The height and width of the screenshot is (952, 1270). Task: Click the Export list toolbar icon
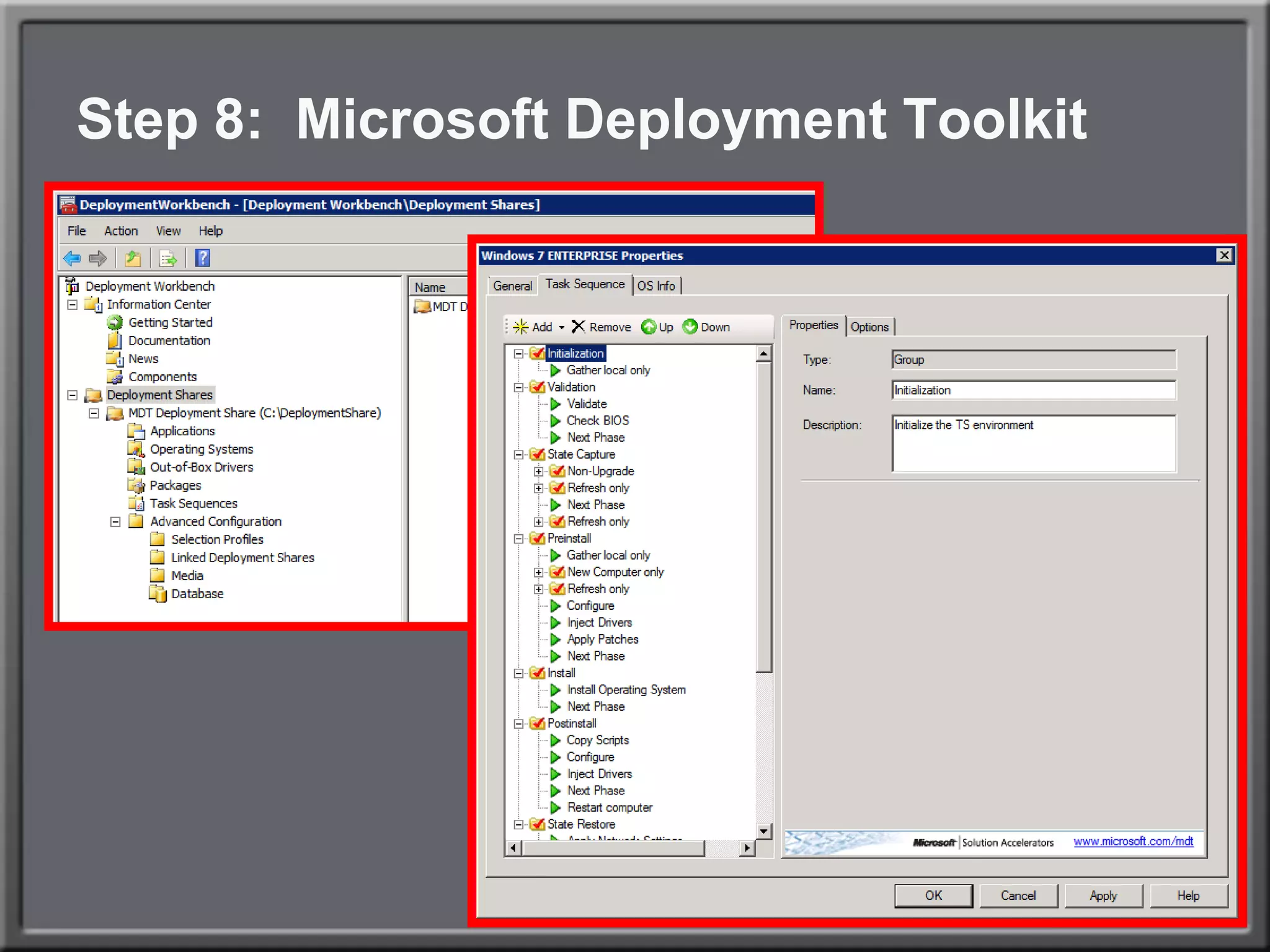coord(168,258)
